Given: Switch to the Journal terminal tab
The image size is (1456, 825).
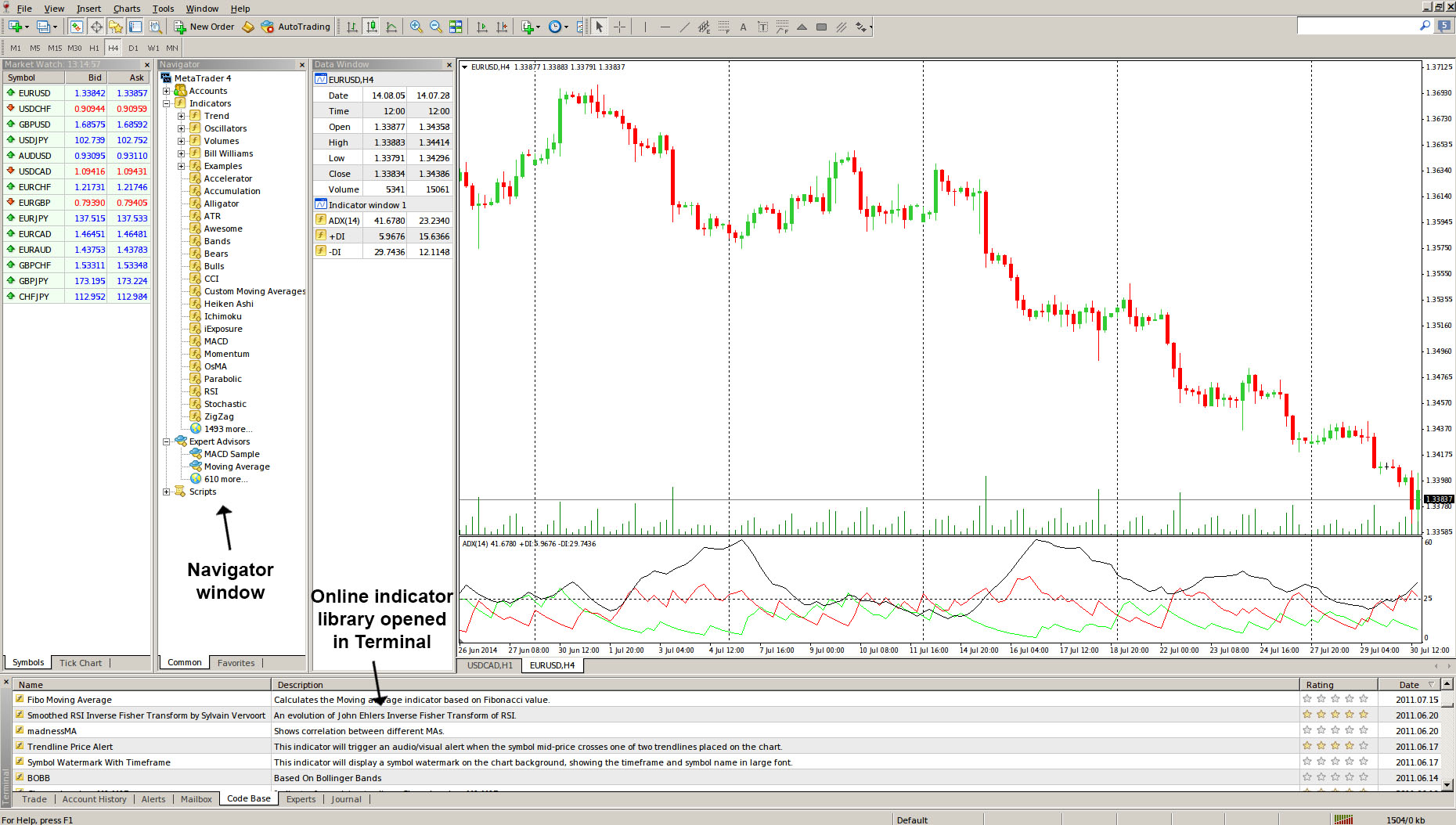Looking at the screenshot, I should coord(346,799).
